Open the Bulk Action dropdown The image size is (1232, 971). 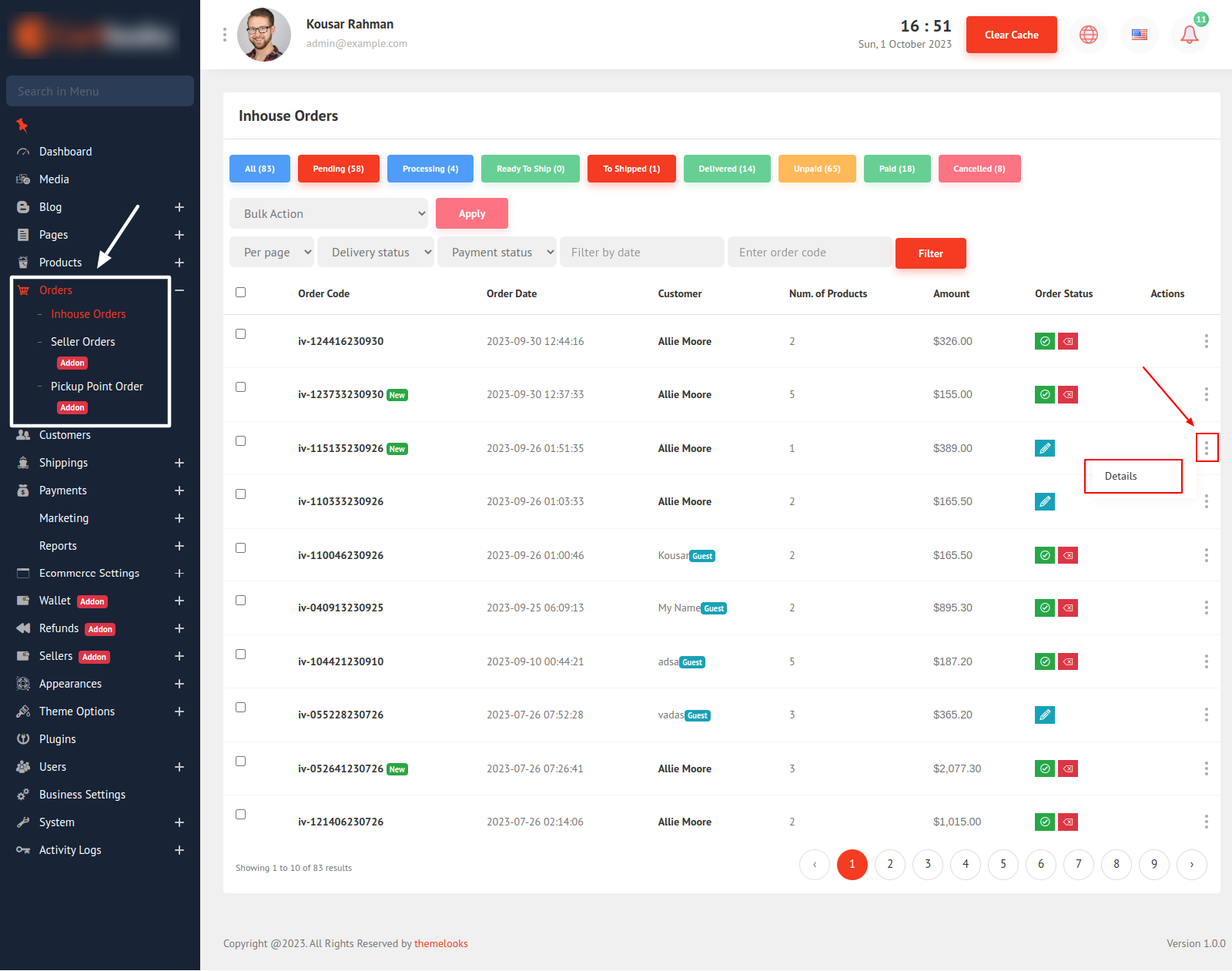[329, 213]
